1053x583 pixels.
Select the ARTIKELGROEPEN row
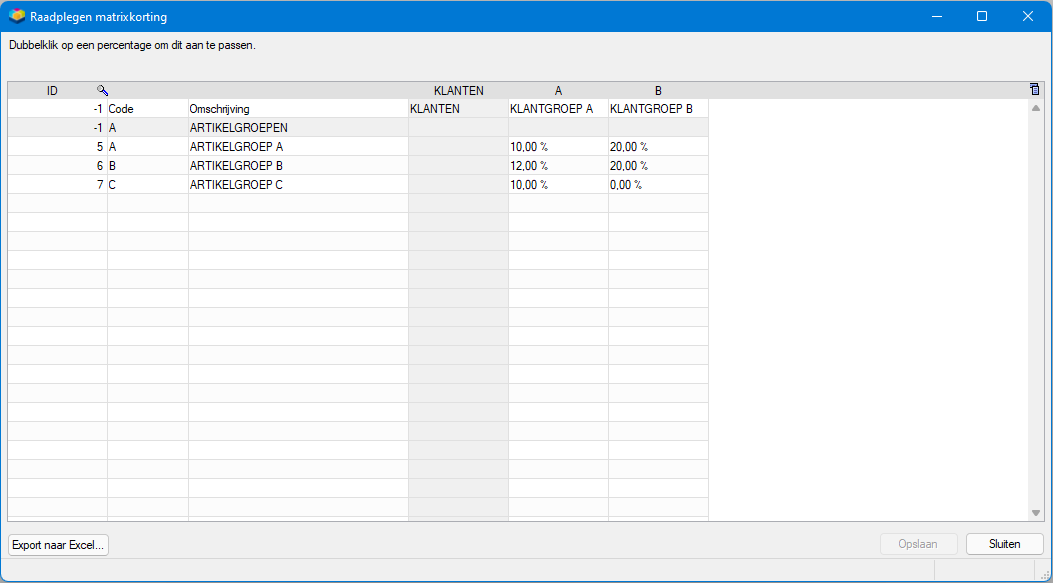[358, 128]
